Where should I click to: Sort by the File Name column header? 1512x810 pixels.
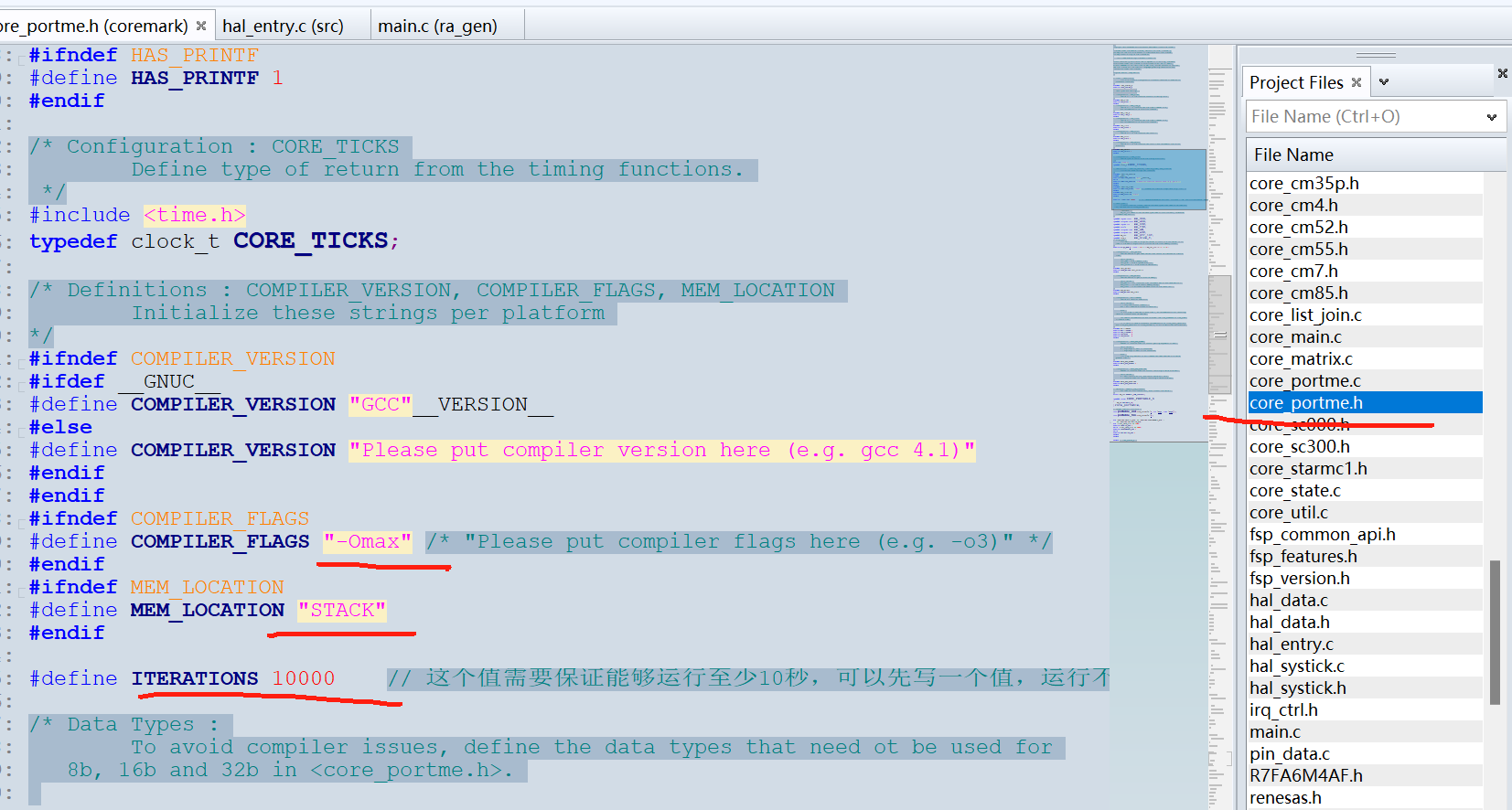click(x=1376, y=155)
